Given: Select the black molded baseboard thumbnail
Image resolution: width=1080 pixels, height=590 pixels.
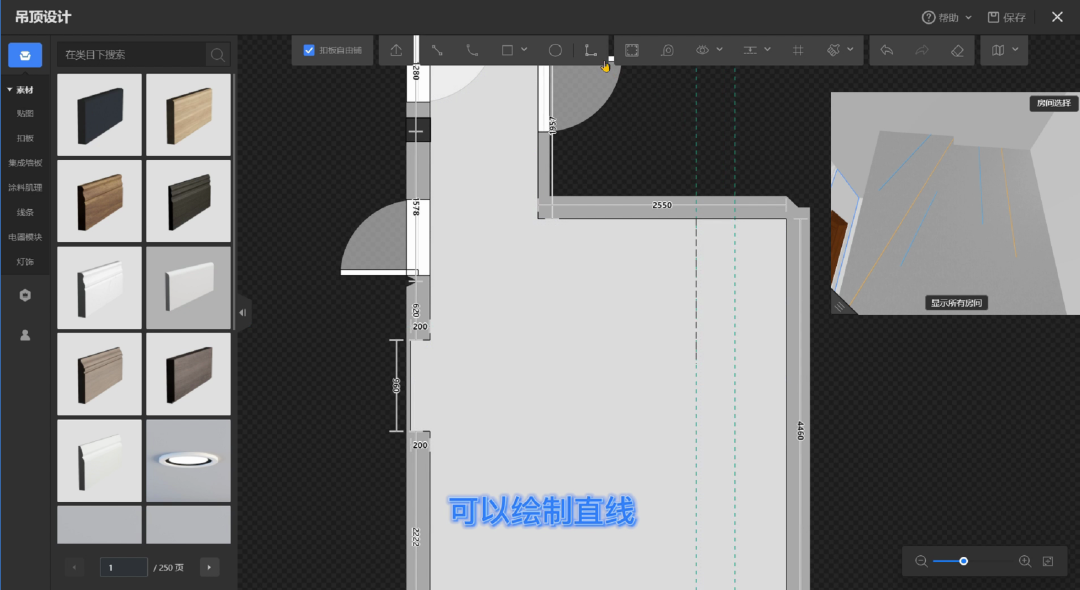Looking at the screenshot, I should [x=189, y=201].
